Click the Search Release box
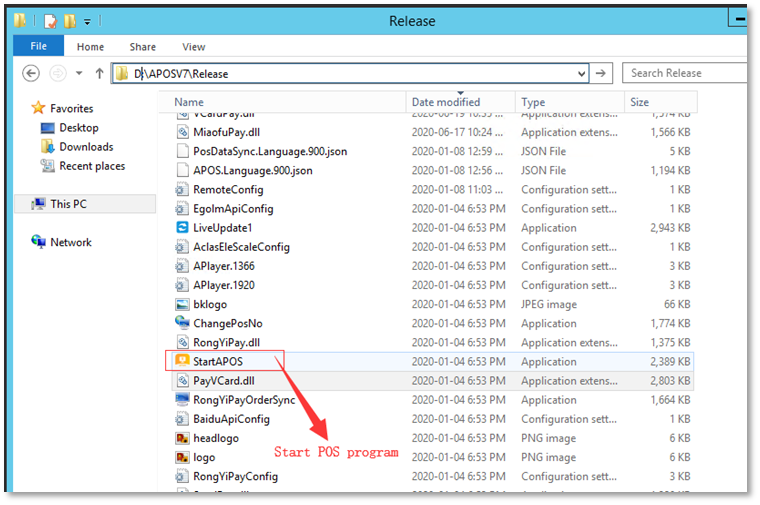760x505 pixels. click(684, 73)
